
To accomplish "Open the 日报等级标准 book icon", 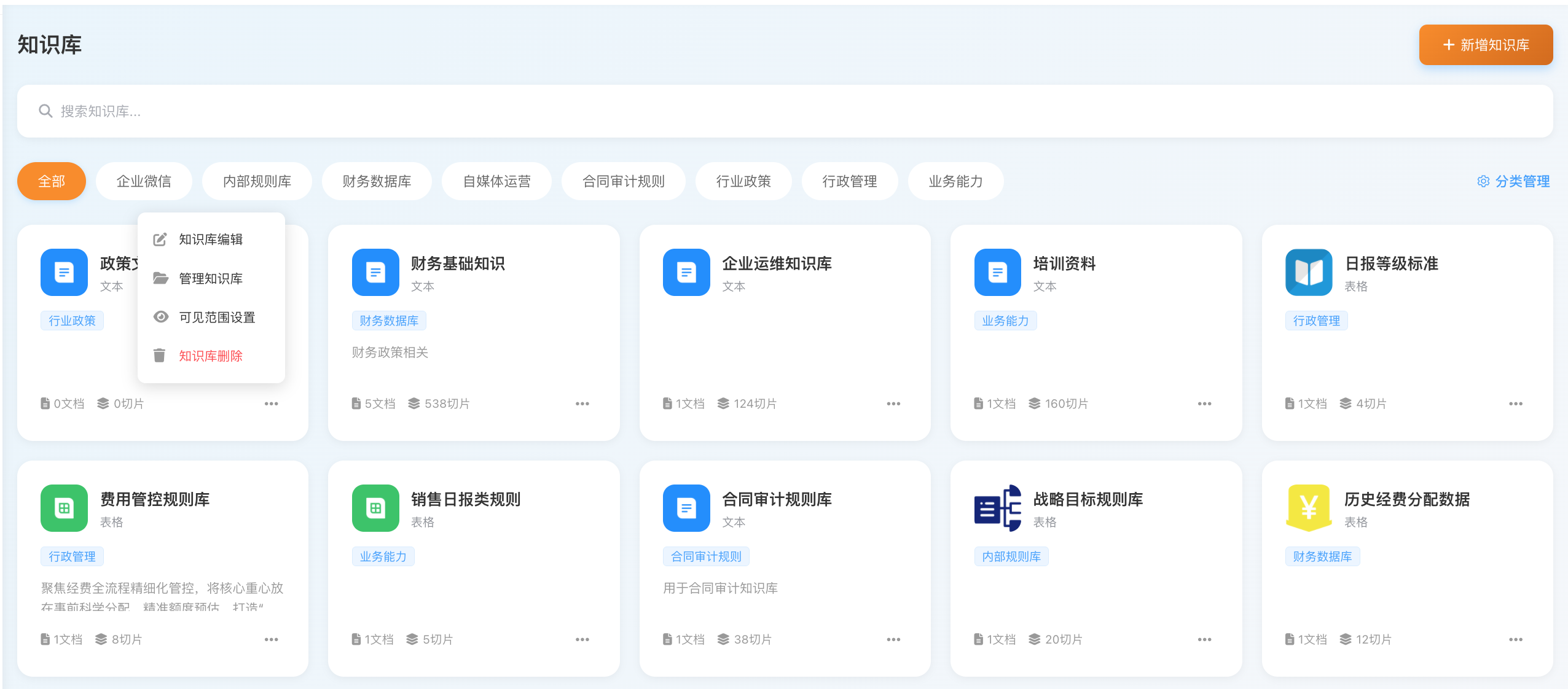I will coord(1309,272).
